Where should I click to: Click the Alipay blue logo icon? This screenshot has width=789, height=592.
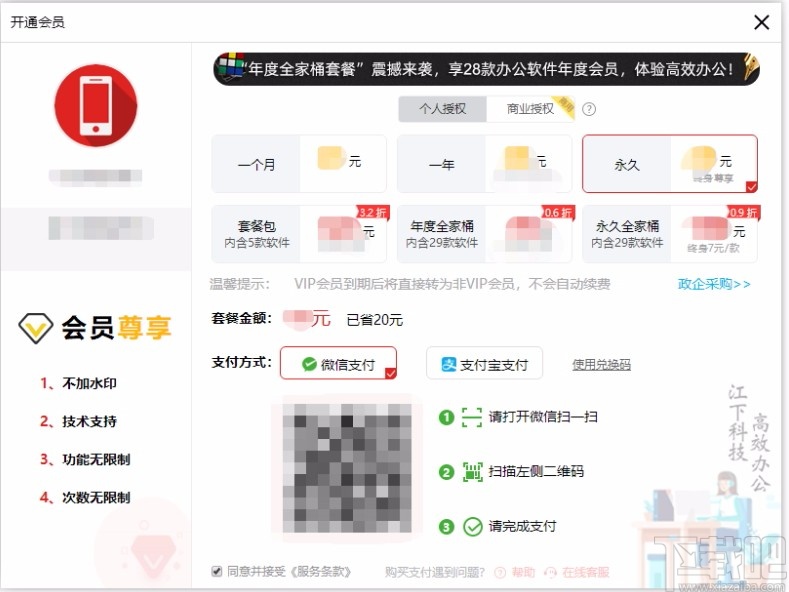(448, 364)
